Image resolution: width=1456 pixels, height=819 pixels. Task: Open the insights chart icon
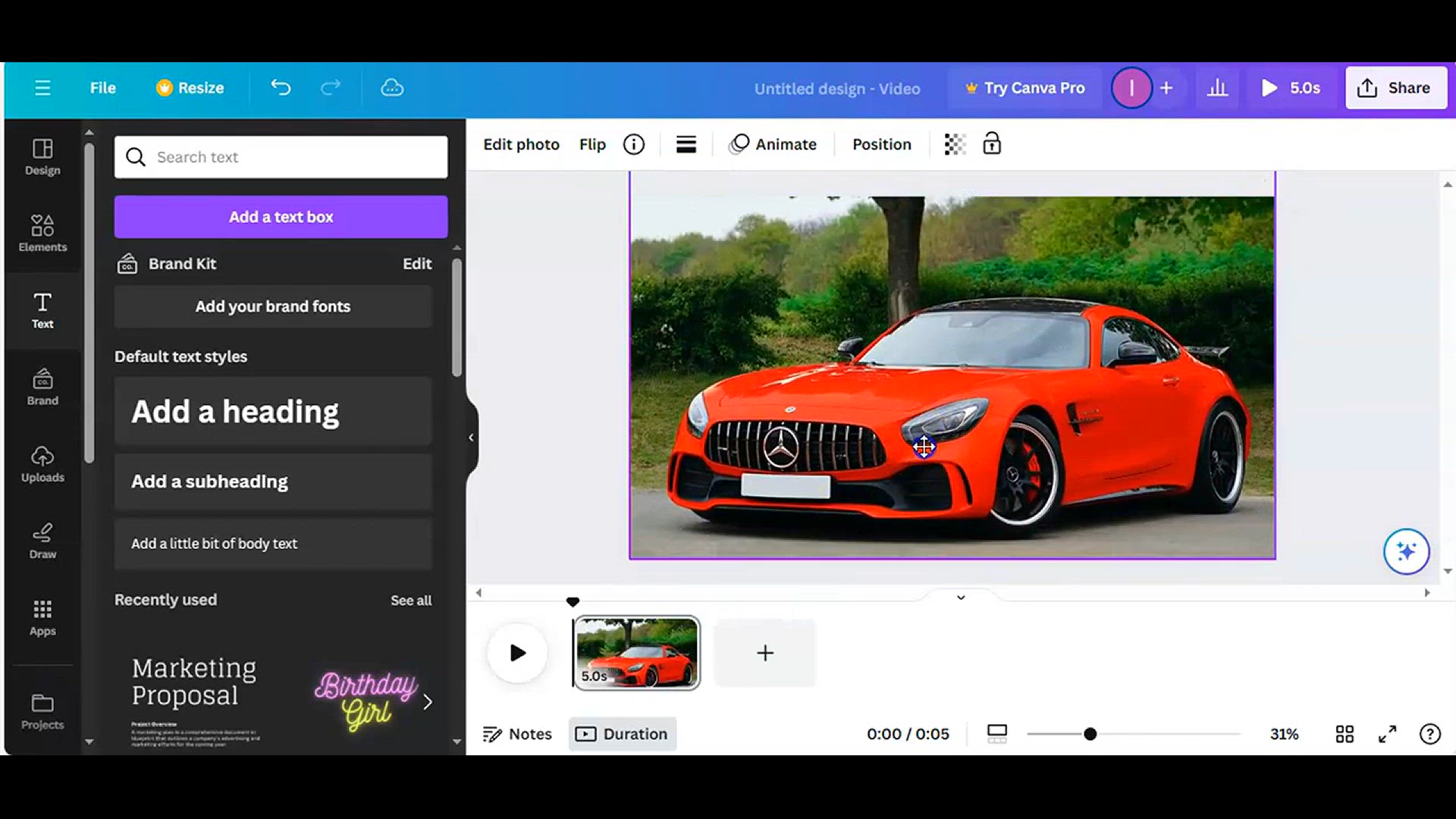click(x=1217, y=88)
